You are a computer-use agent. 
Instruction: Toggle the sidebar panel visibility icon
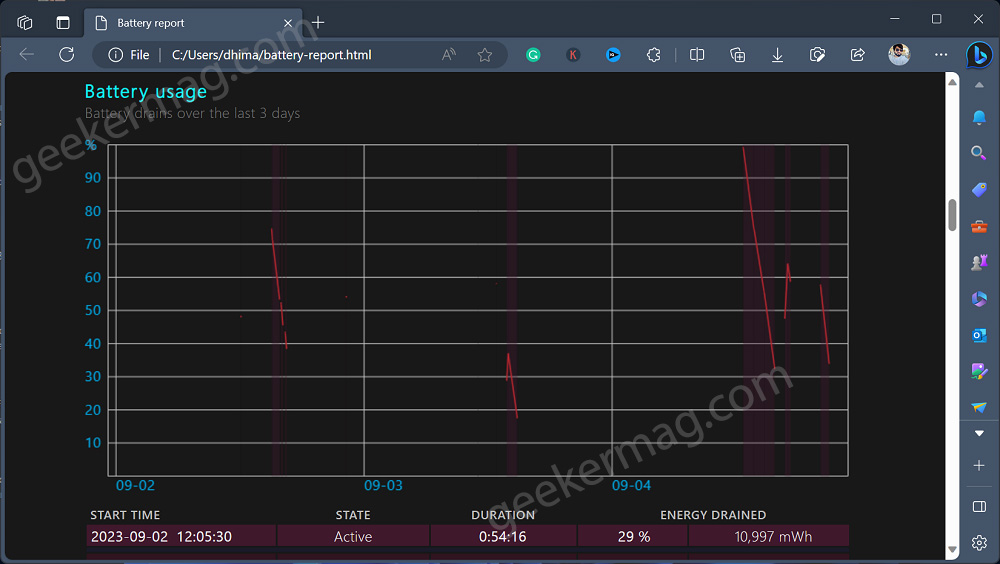point(979,507)
